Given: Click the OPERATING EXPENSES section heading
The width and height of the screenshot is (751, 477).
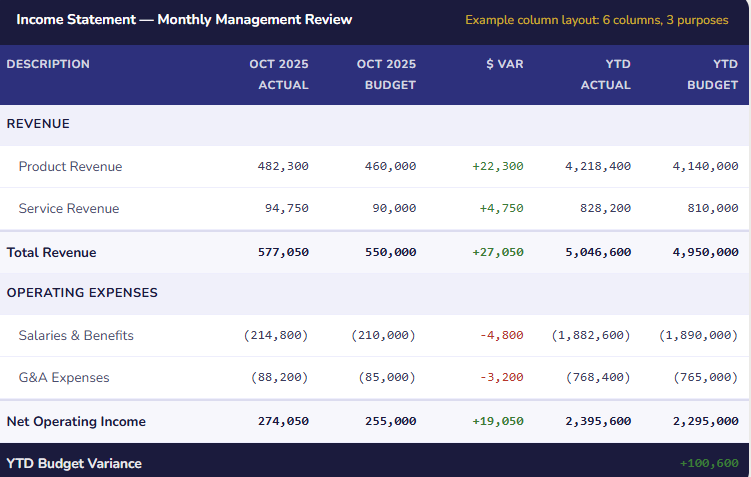Looking at the screenshot, I should pyautogui.click(x=82, y=293).
